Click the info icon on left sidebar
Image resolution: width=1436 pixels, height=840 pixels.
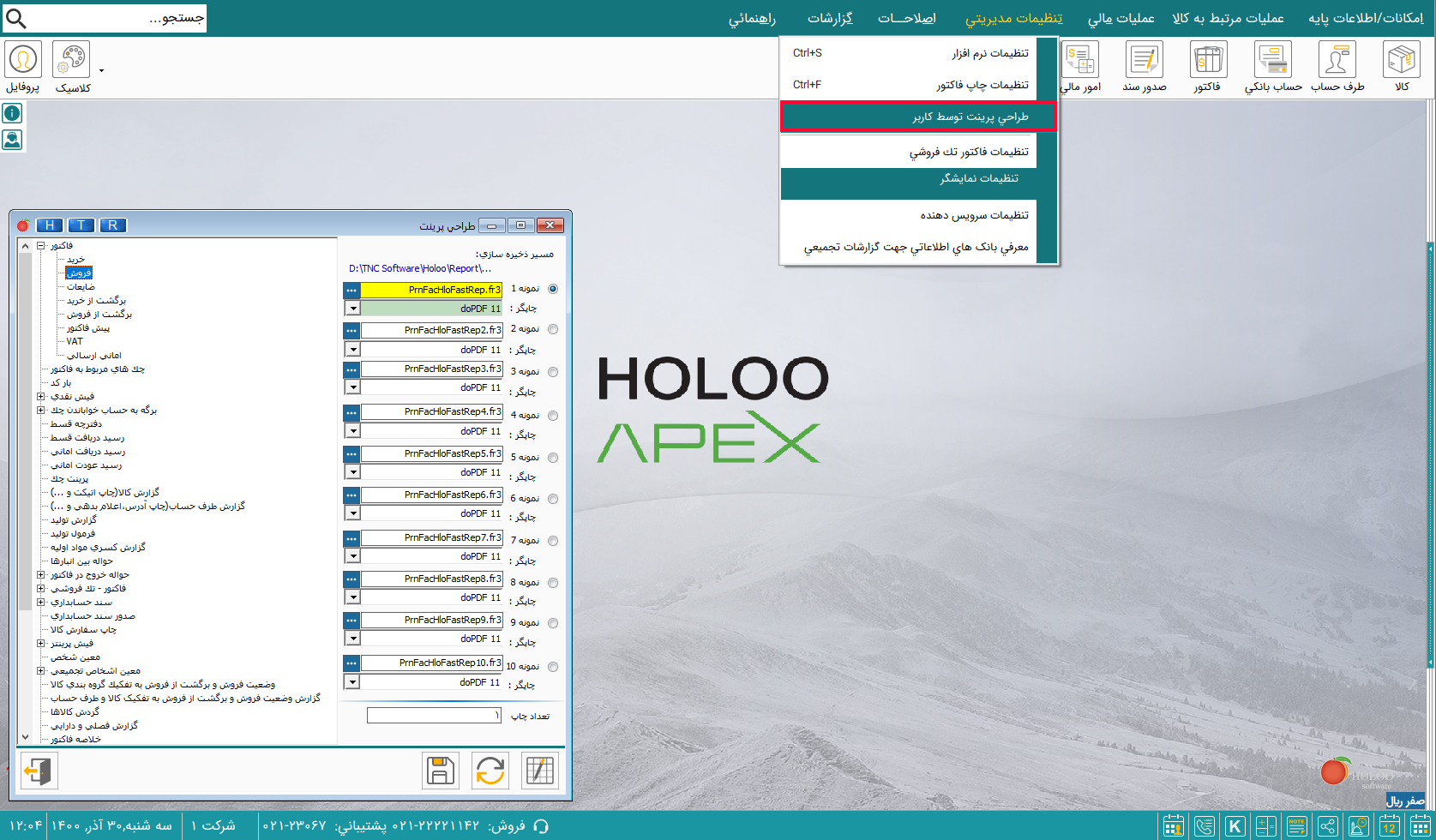(x=12, y=113)
